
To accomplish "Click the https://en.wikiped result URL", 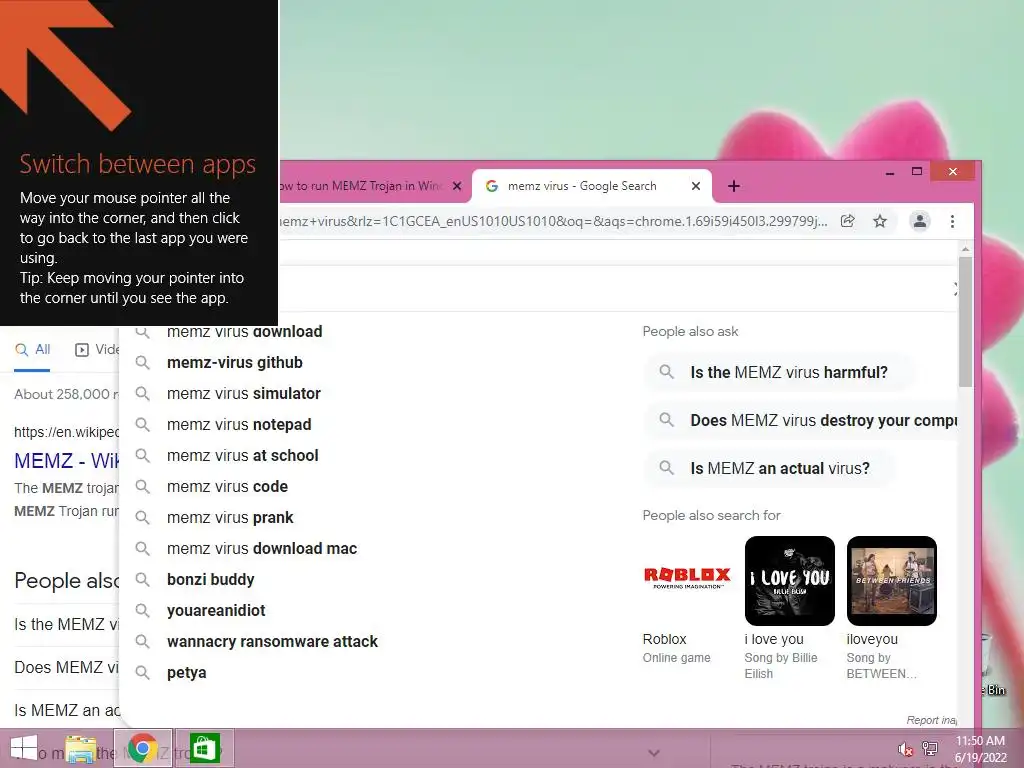I will coord(67,432).
